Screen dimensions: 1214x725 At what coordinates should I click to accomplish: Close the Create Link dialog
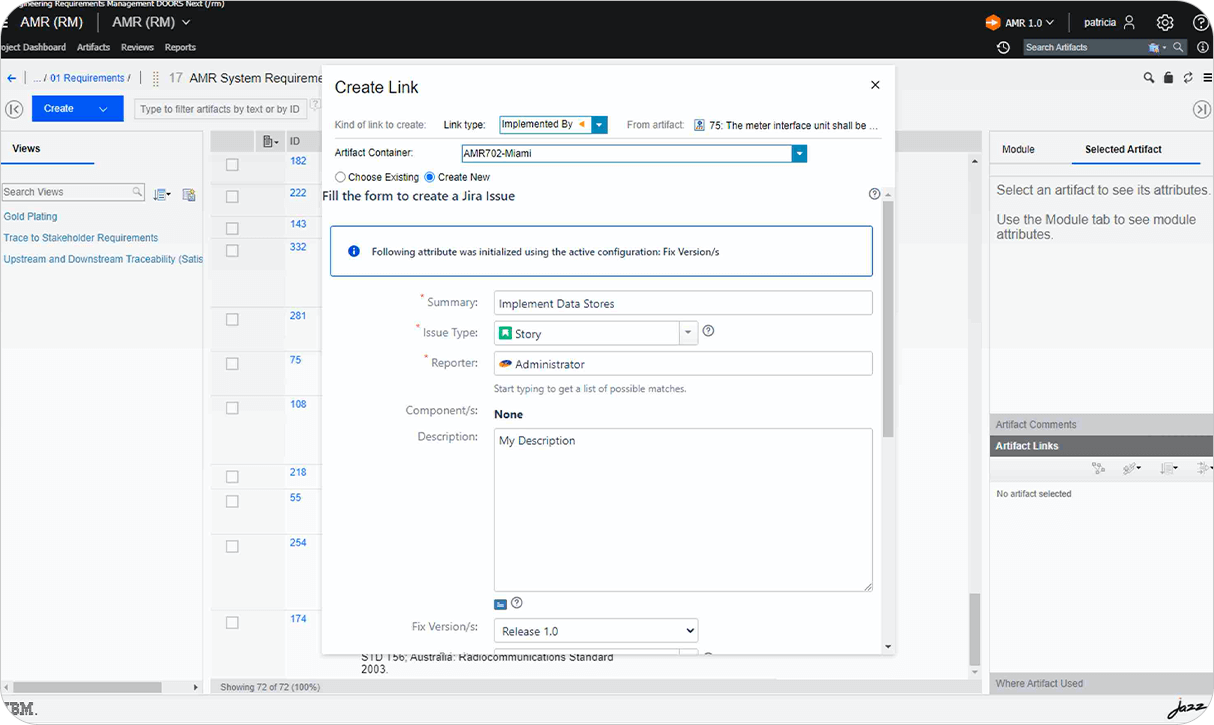(x=875, y=85)
